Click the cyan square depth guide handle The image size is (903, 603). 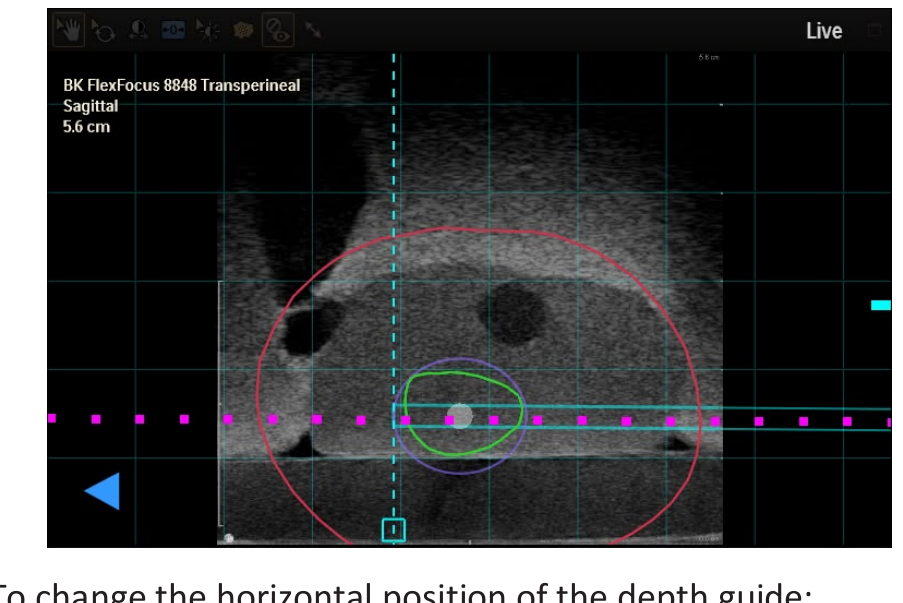point(394,530)
